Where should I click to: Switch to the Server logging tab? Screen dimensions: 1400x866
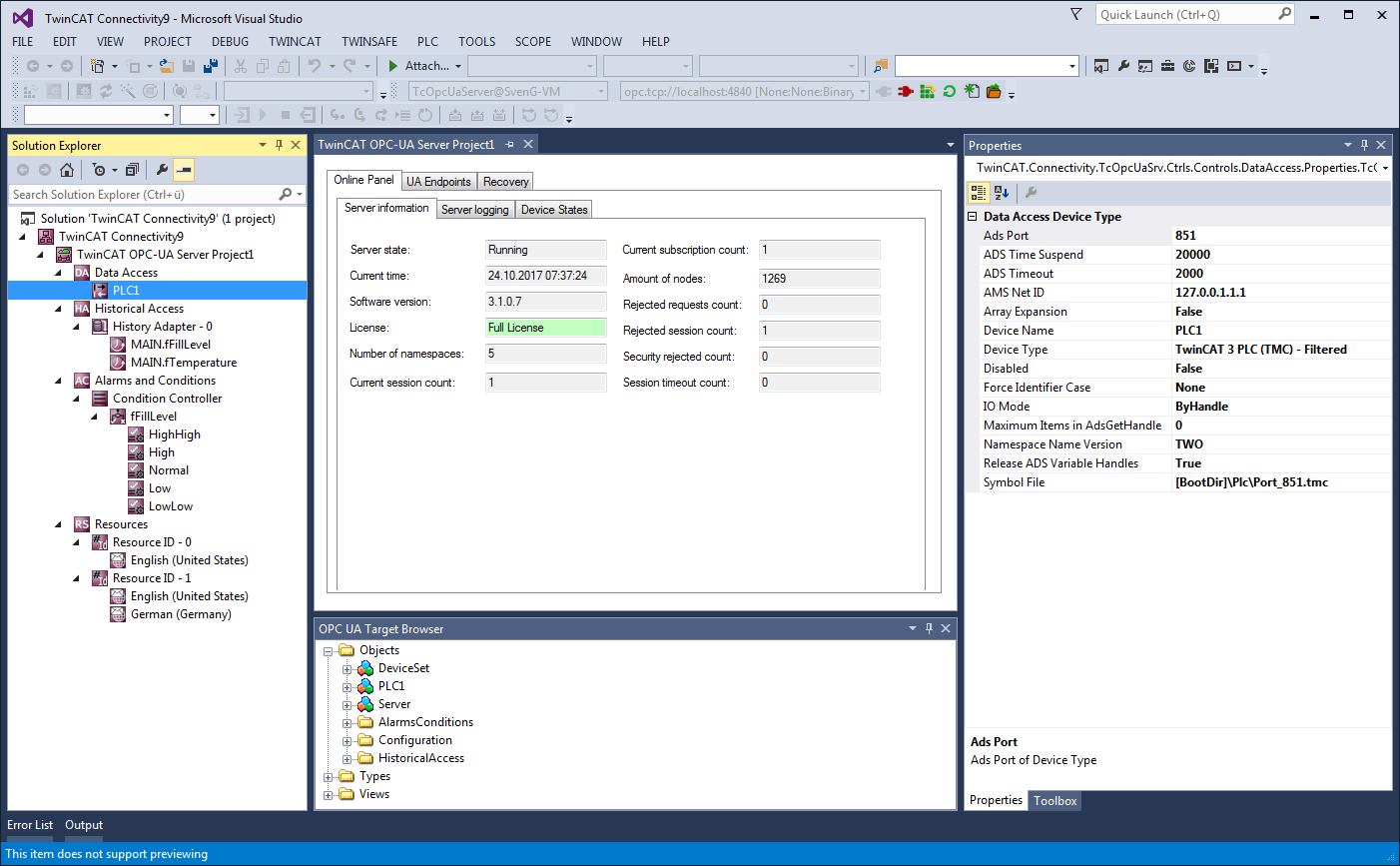coord(474,210)
